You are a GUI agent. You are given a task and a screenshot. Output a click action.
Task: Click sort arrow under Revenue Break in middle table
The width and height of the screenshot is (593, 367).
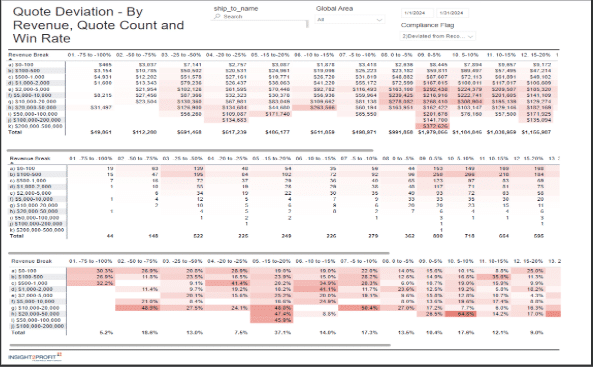tap(11, 163)
